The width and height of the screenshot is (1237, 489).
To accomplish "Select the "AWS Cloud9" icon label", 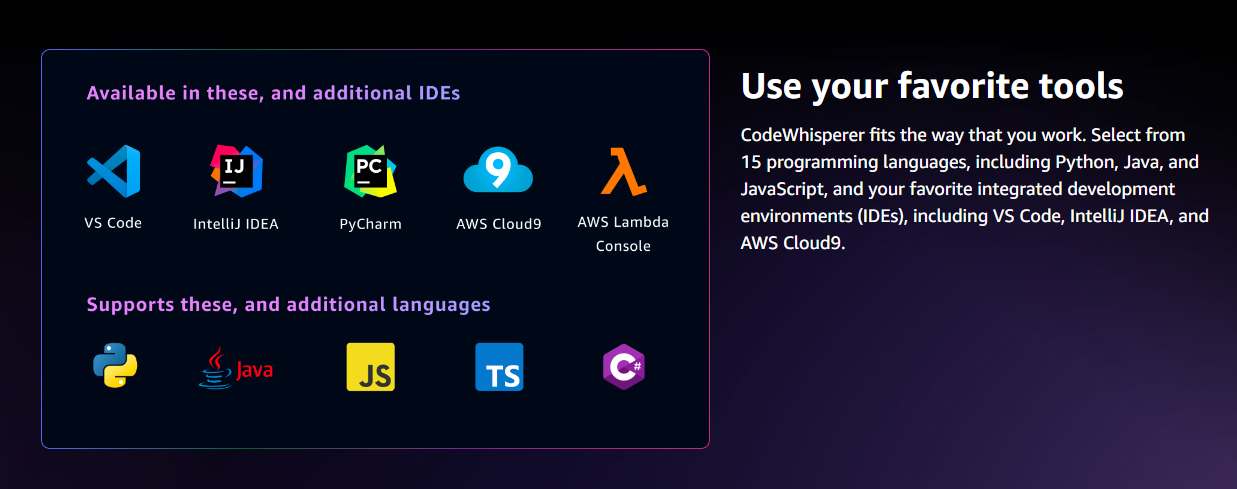I will pos(498,224).
